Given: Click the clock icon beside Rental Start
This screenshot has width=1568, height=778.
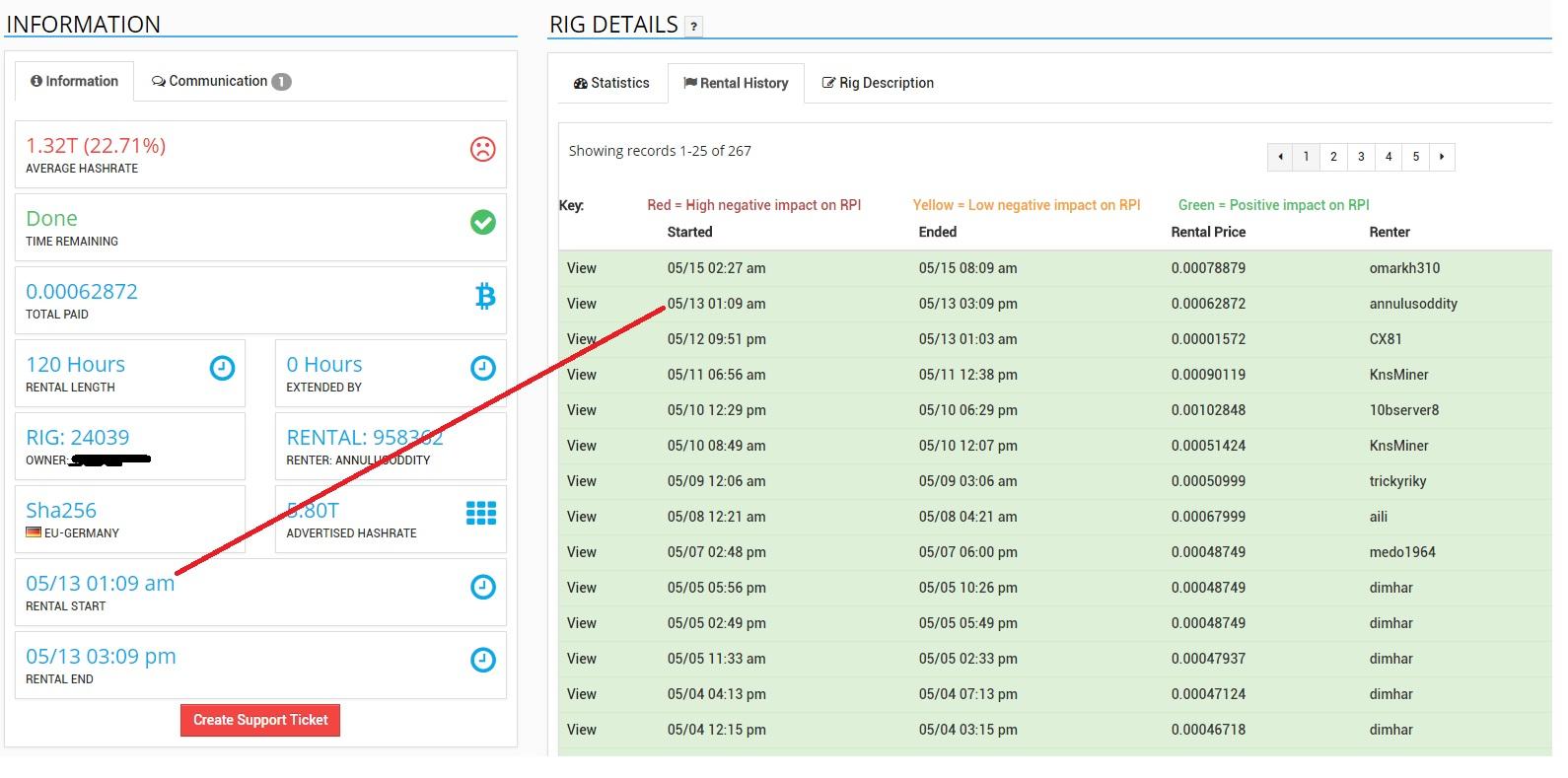Looking at the screenshot, I should [x=482, y=587].
